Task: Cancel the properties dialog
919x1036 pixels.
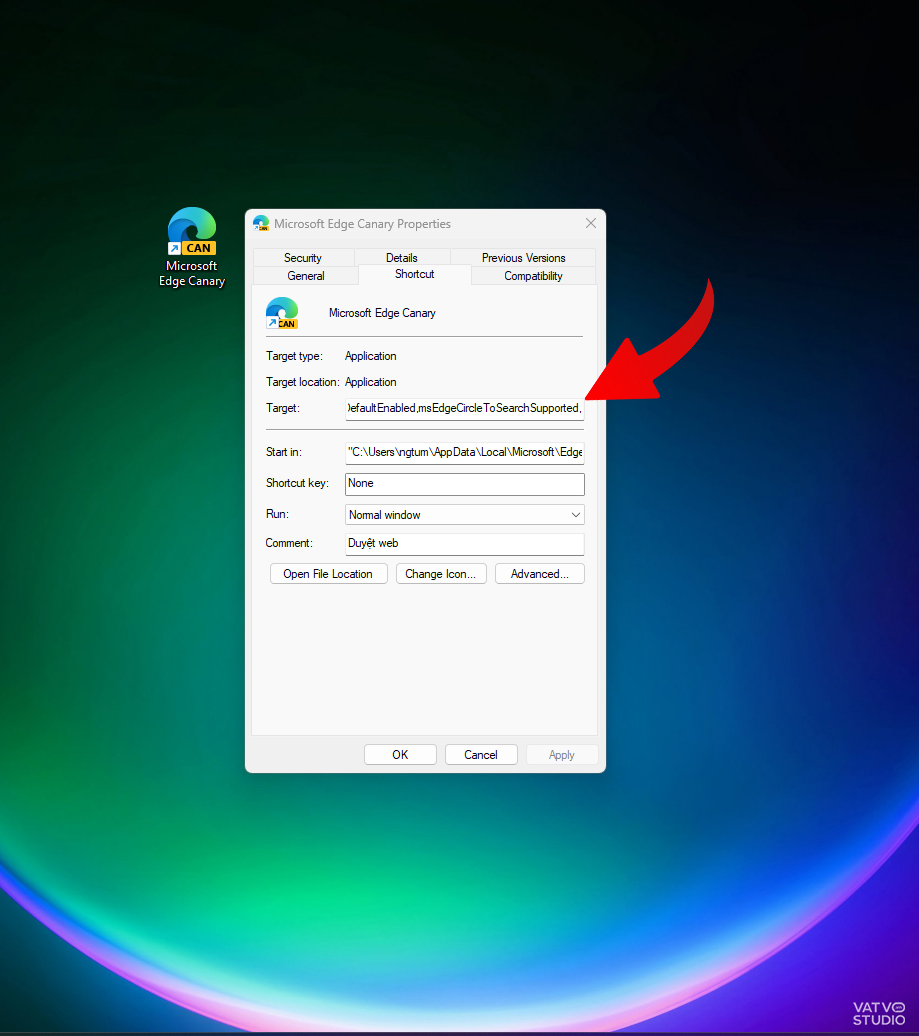Action: (x=481, y=755)
